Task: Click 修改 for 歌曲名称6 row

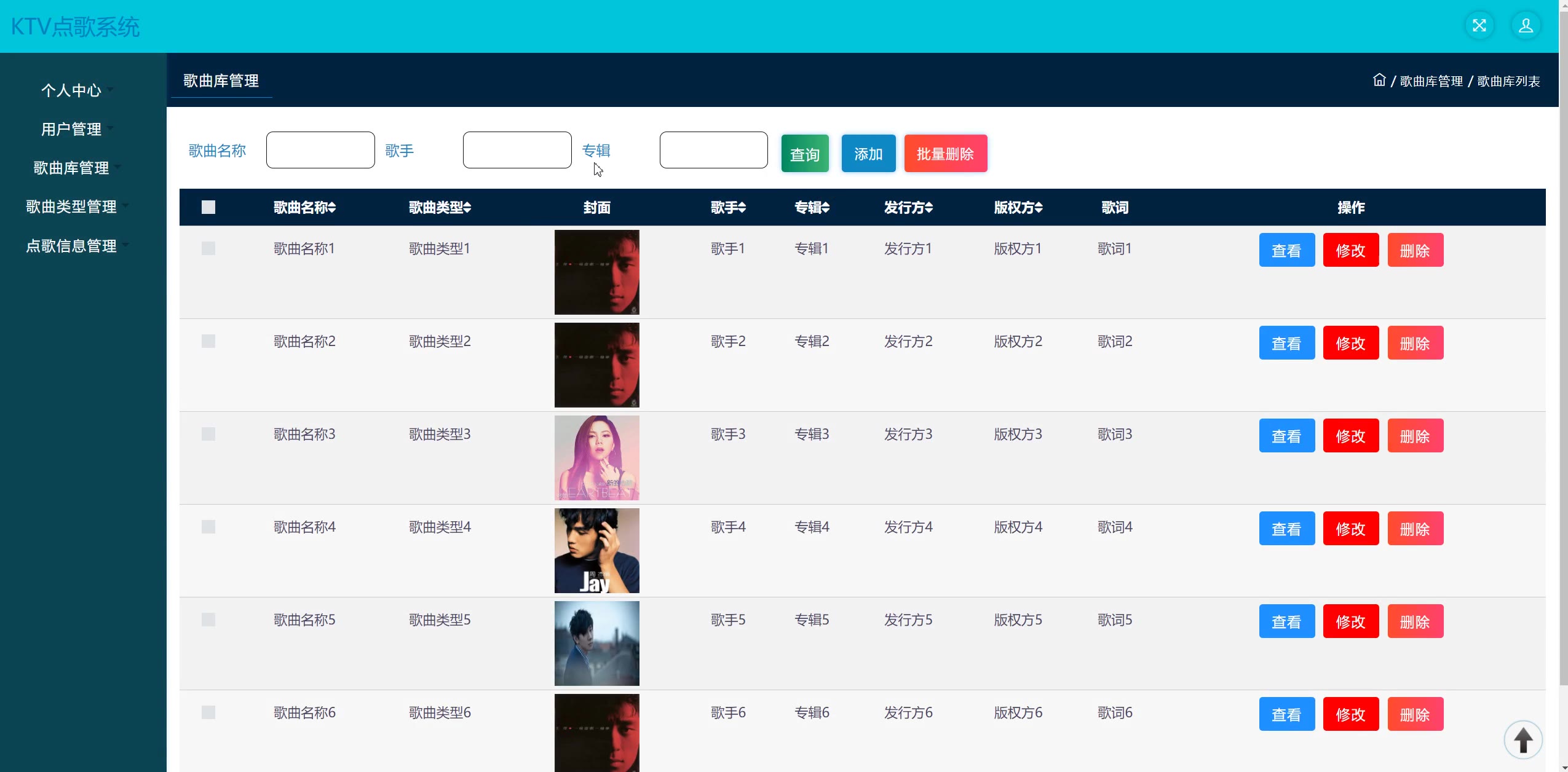Action: [1351, 714]
